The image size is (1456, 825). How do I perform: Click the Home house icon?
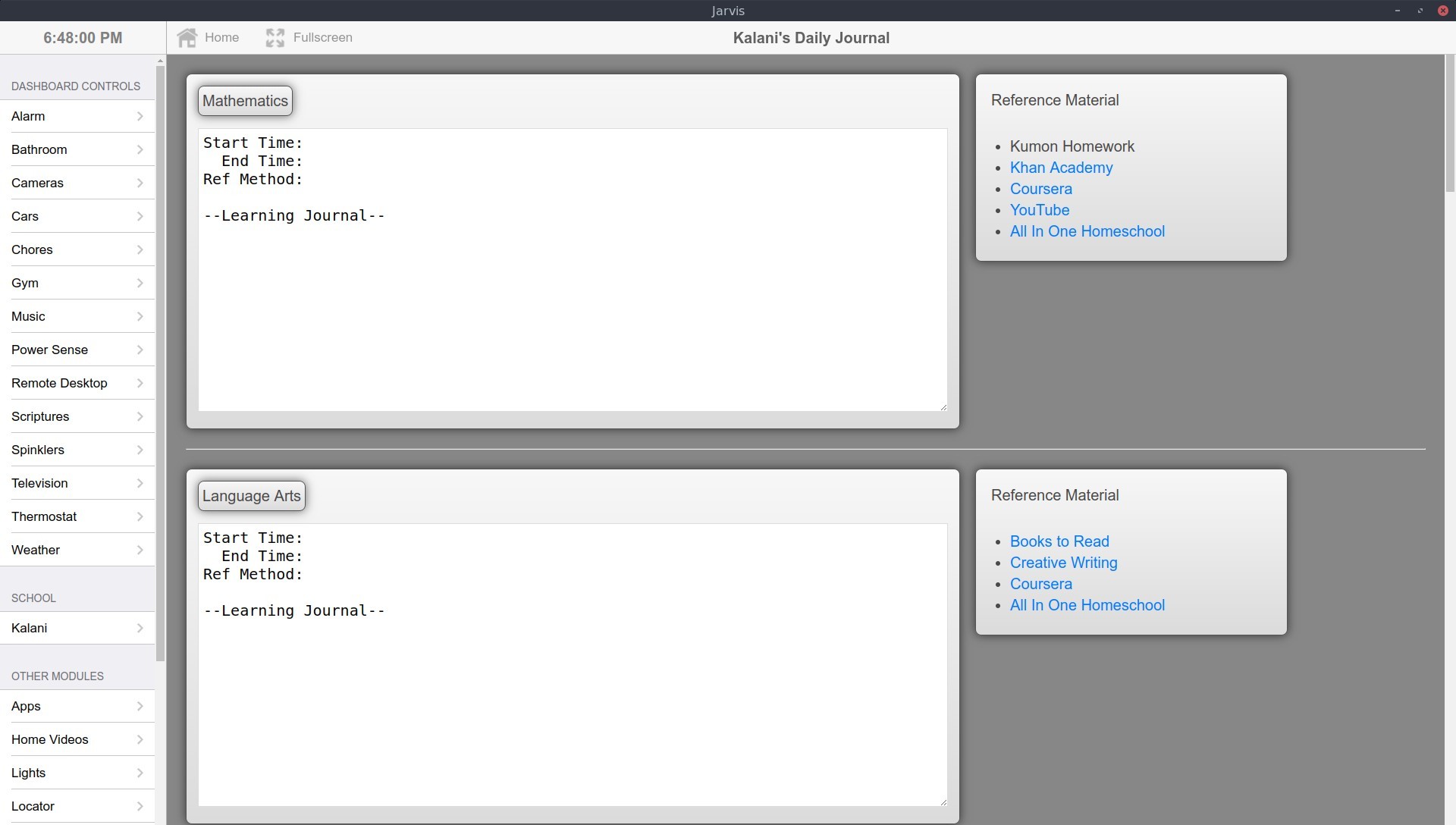coord(187,38)
